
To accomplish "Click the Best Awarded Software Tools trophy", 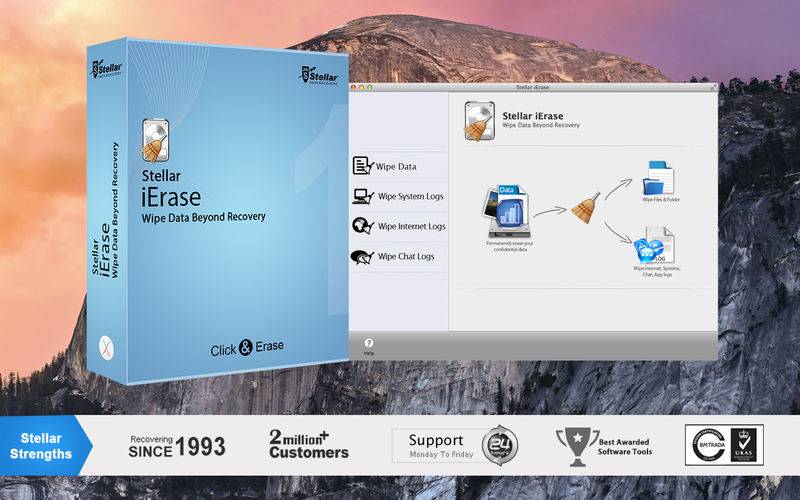I will coord(578,446).
